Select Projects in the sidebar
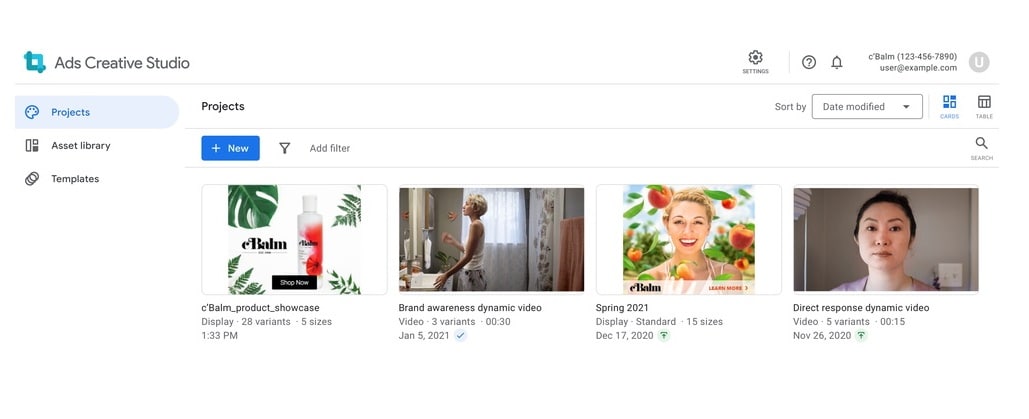Image resolution: width=1029 pixels, height=419 pixels. pyautogui.click(x=97, y=112)
